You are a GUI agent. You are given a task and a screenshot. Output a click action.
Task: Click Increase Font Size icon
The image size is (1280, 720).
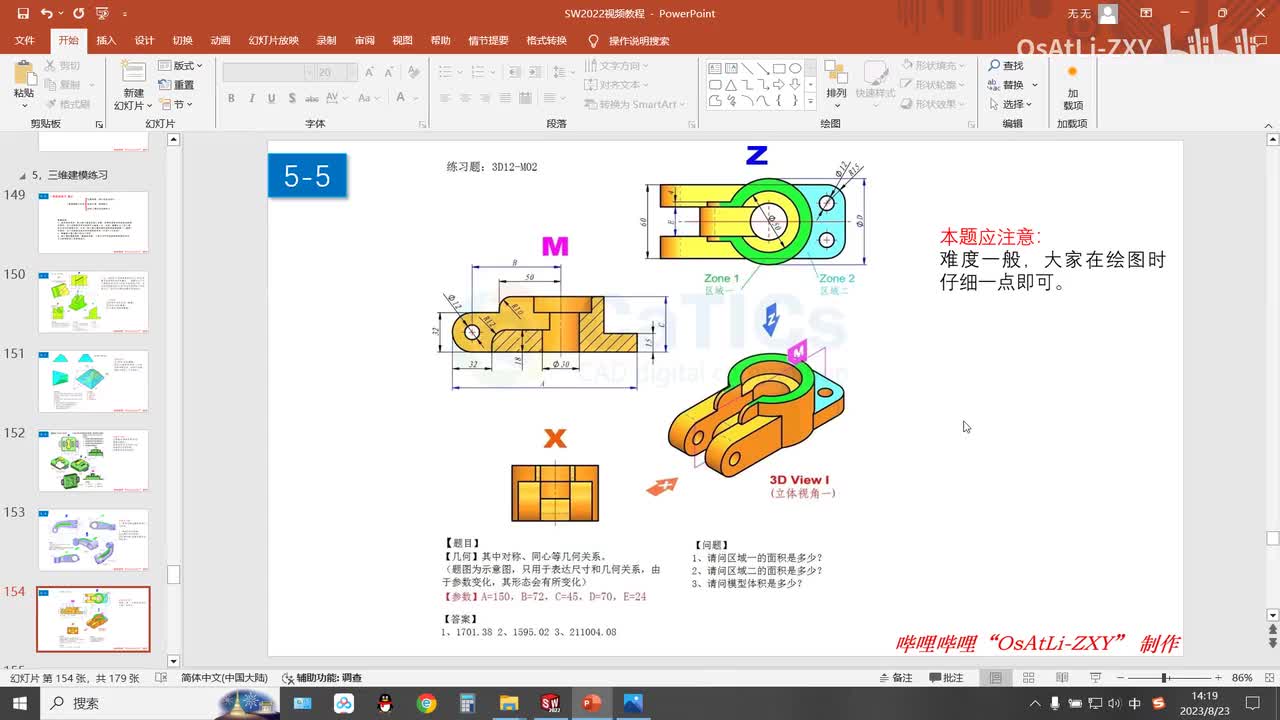[369, 72]
